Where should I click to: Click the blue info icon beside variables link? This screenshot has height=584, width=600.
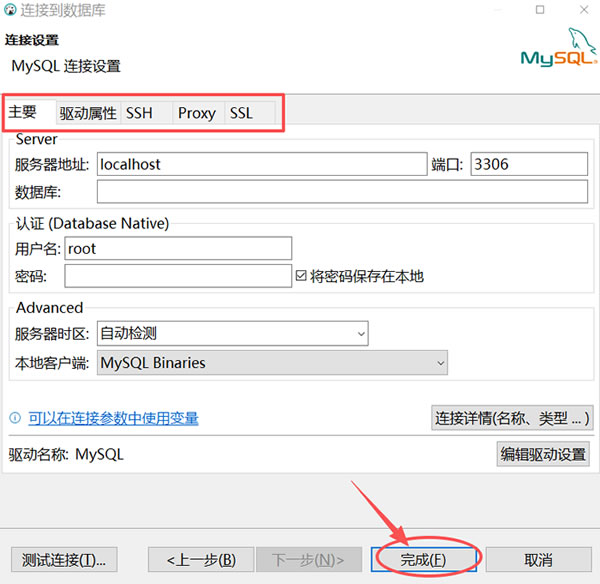[16, 418]
